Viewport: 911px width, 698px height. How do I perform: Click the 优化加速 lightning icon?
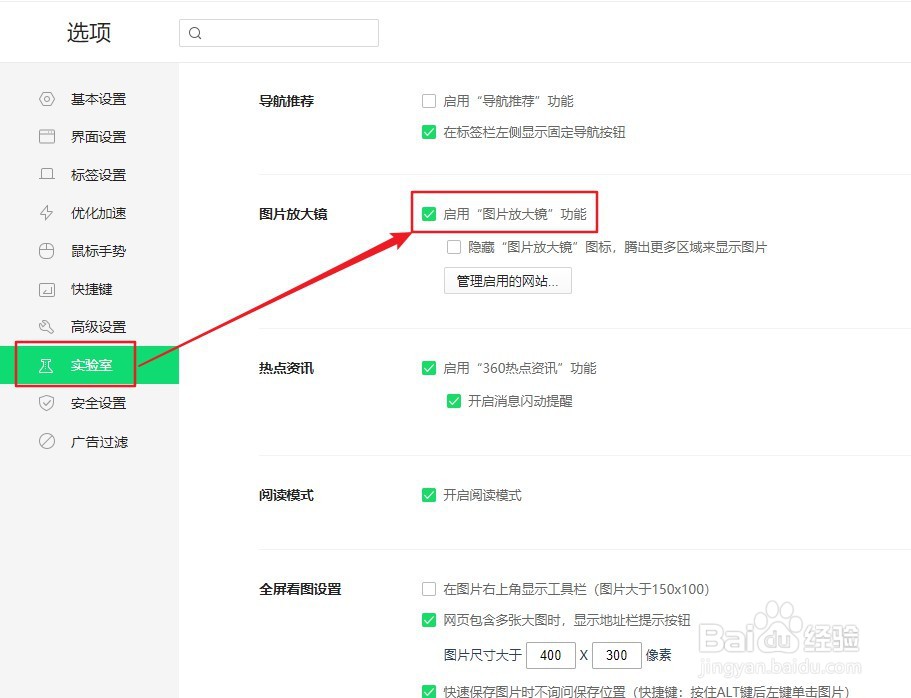[x=47, y=213]
